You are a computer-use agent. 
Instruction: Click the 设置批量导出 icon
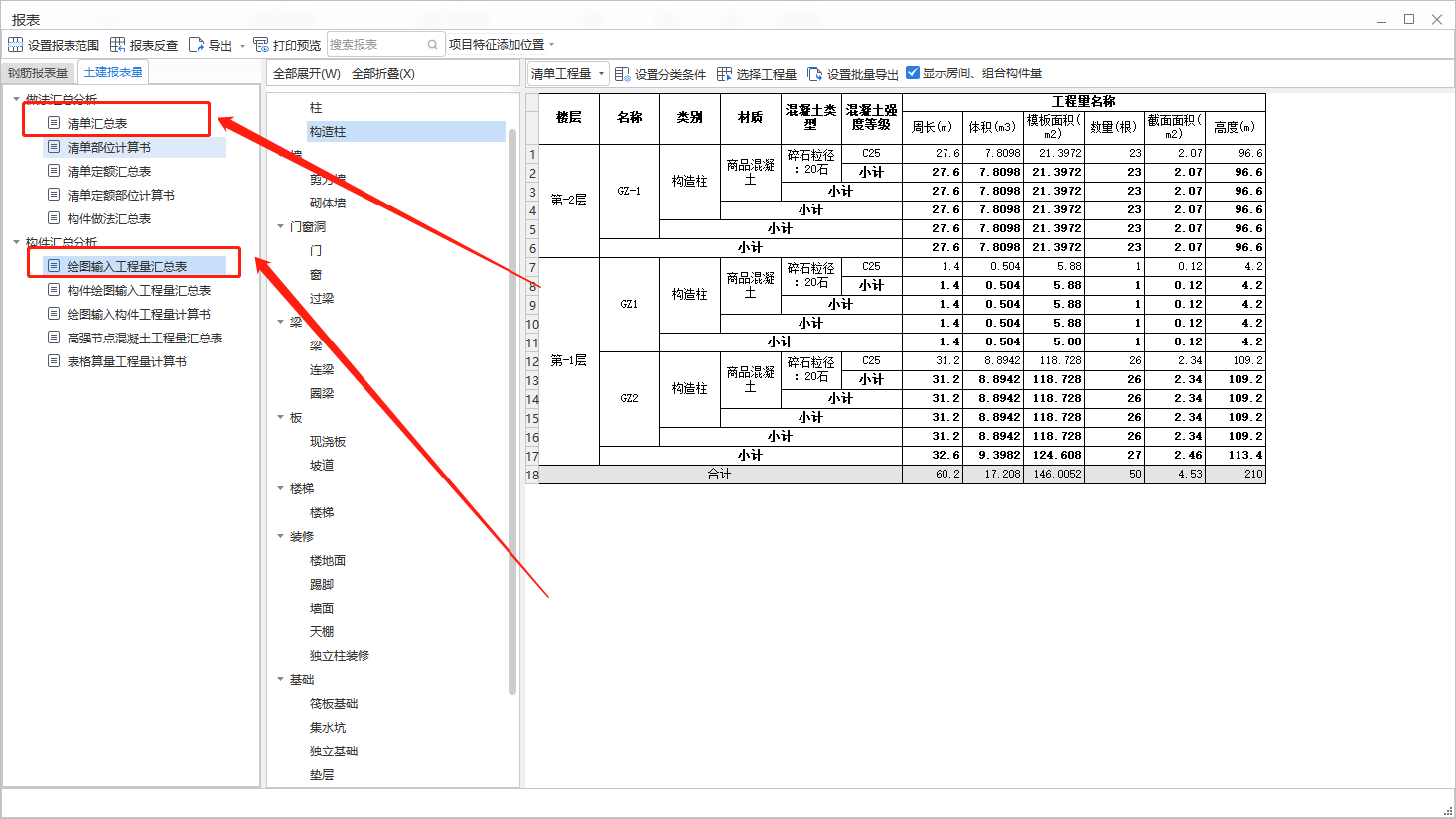pyautogui.click(x=814, y=74)
